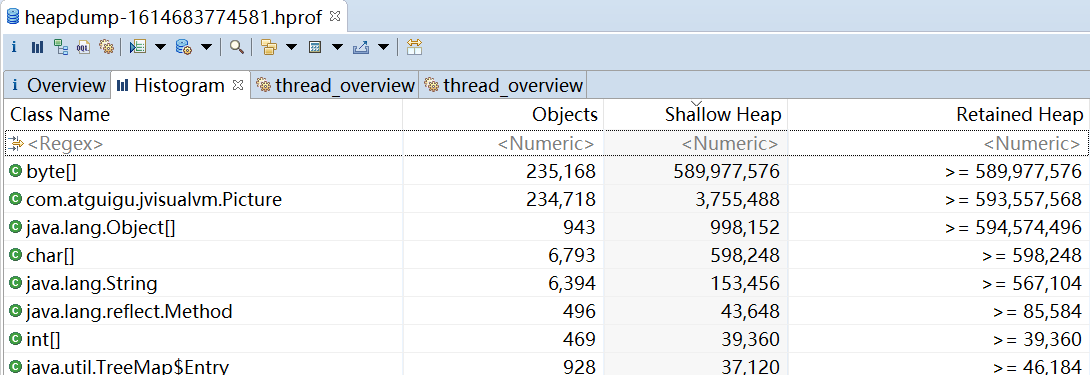The image size is (1090, 375).
Task: Expand the Query Browser dropdown arrow
Action: coord(206,47)
